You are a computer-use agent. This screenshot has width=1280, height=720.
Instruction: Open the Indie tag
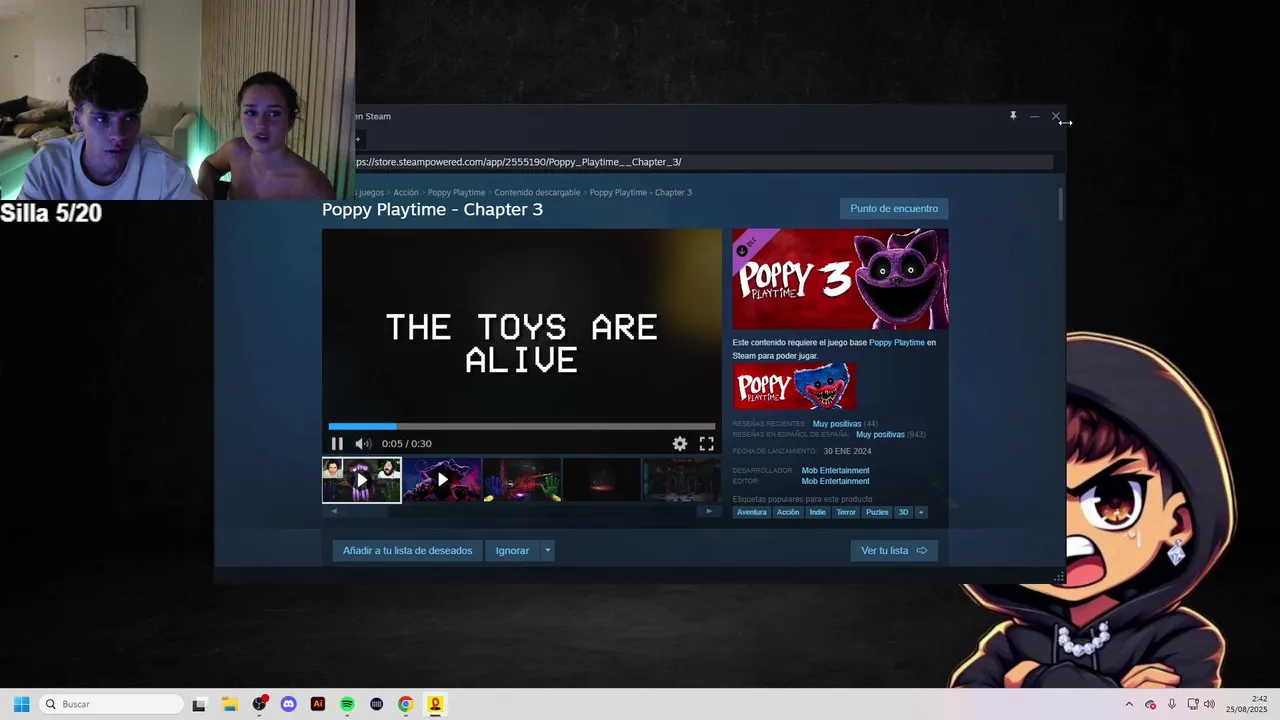coord(818,512)
